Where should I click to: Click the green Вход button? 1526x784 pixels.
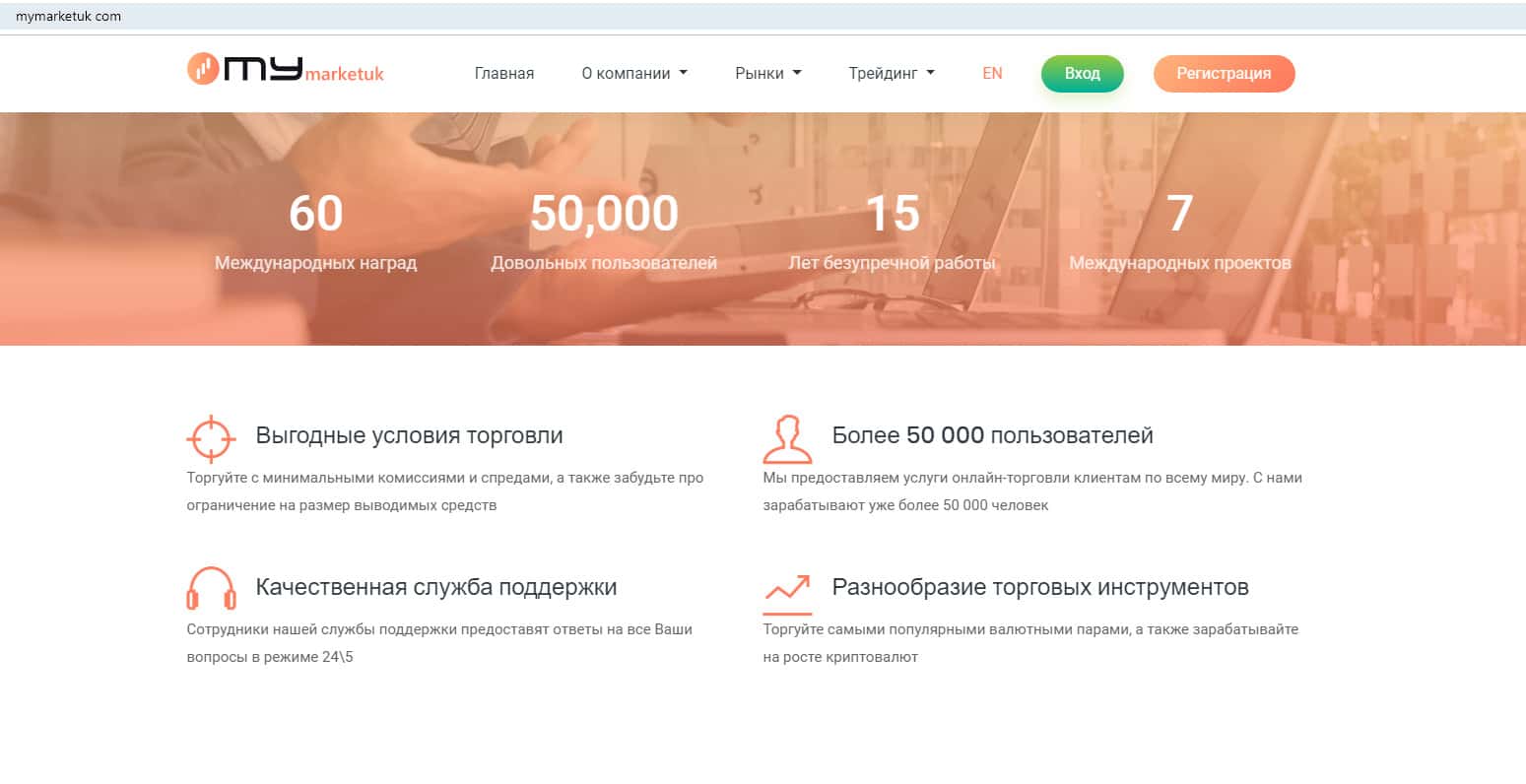[x=1082, y=74]
